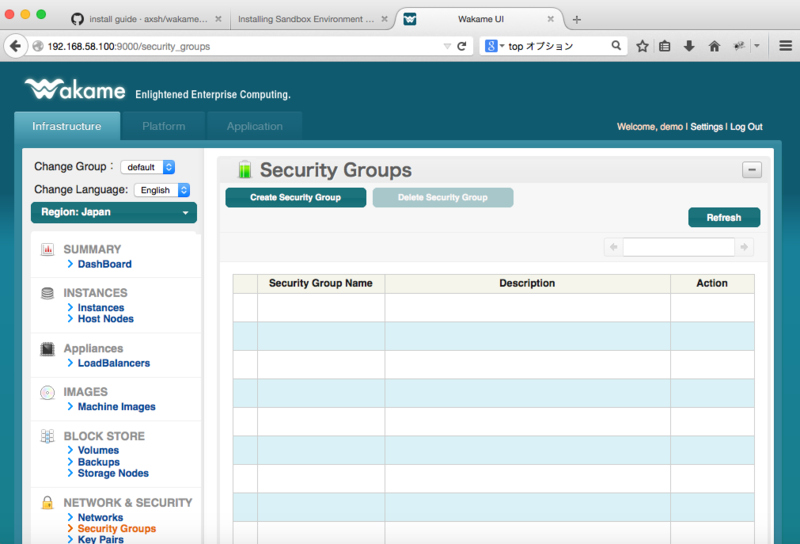Open the Key Pairs link

tap(101, 539)
